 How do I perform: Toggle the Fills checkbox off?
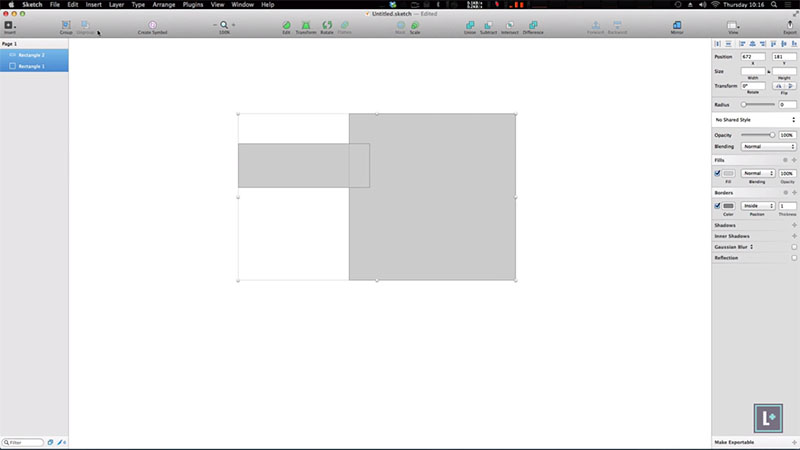(718, 173)
